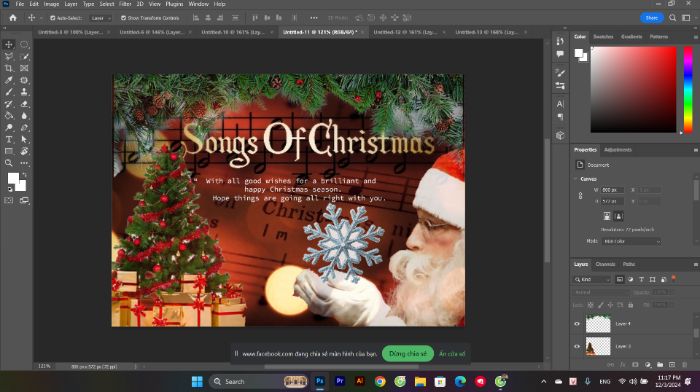Select the Horizontal Type tool
The image size is (700, 392).
(8, 139)
